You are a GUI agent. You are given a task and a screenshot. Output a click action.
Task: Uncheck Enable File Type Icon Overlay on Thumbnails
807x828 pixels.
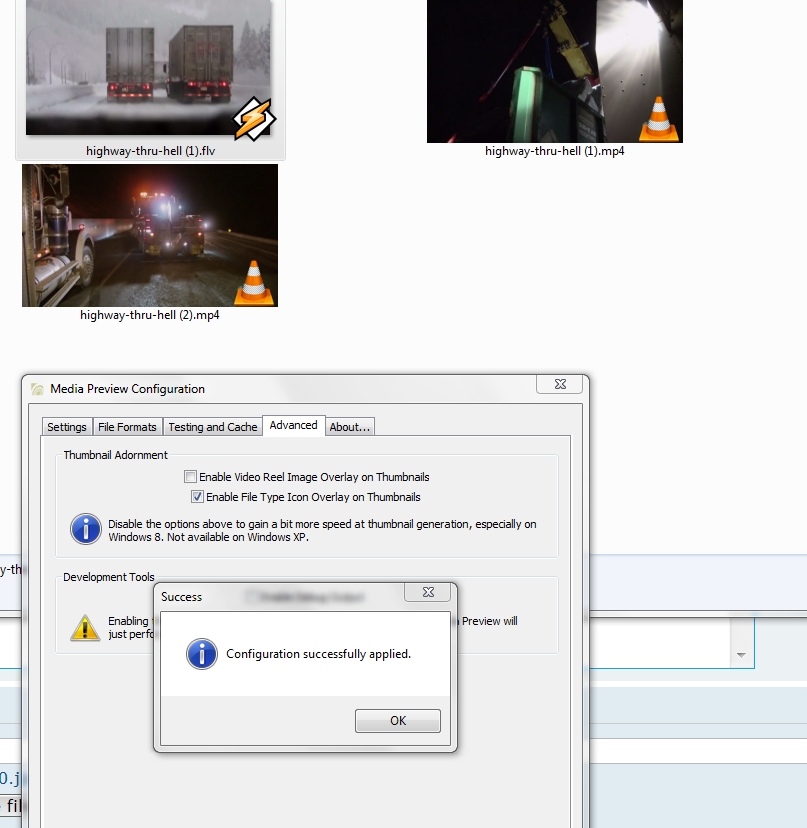pos(197,497)
